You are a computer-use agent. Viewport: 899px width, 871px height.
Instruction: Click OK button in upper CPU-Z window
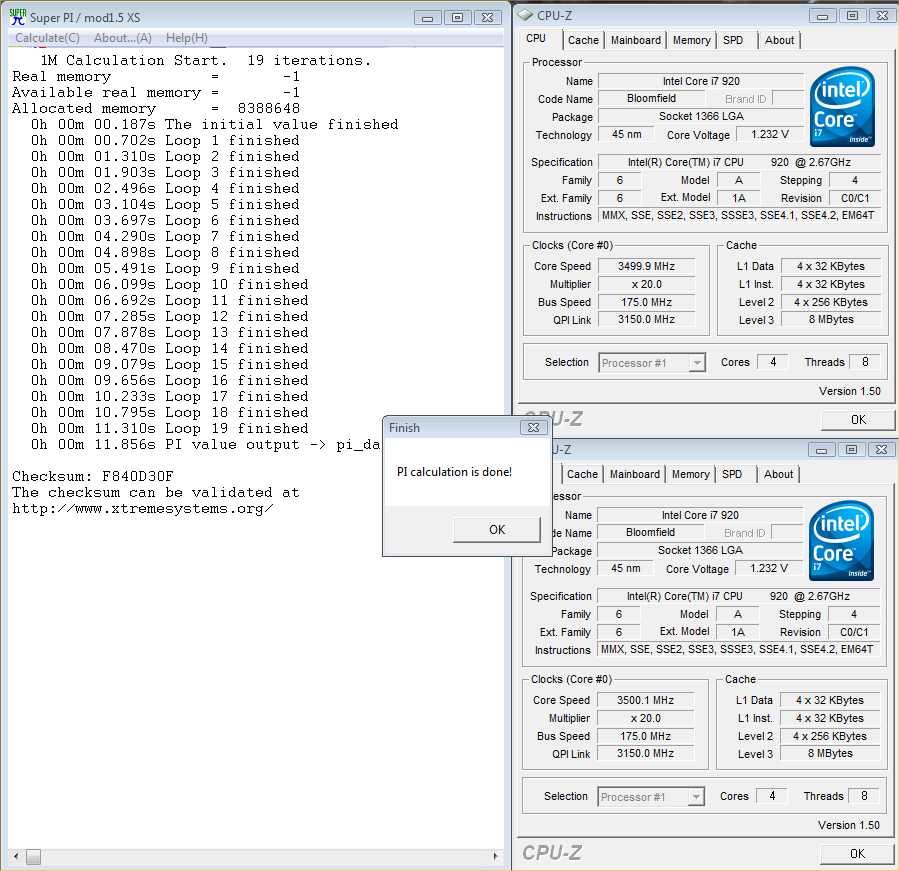tap(858, 420)
